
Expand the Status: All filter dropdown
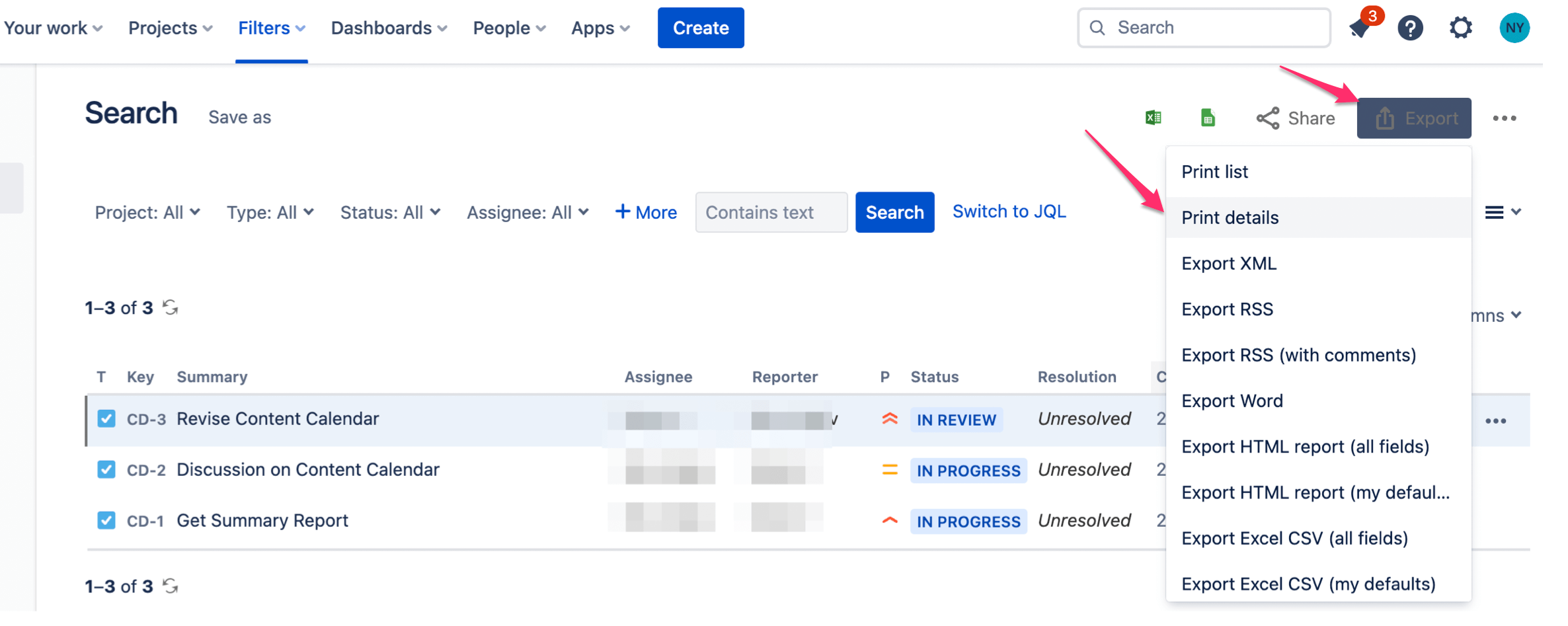(x=390, y=212)
